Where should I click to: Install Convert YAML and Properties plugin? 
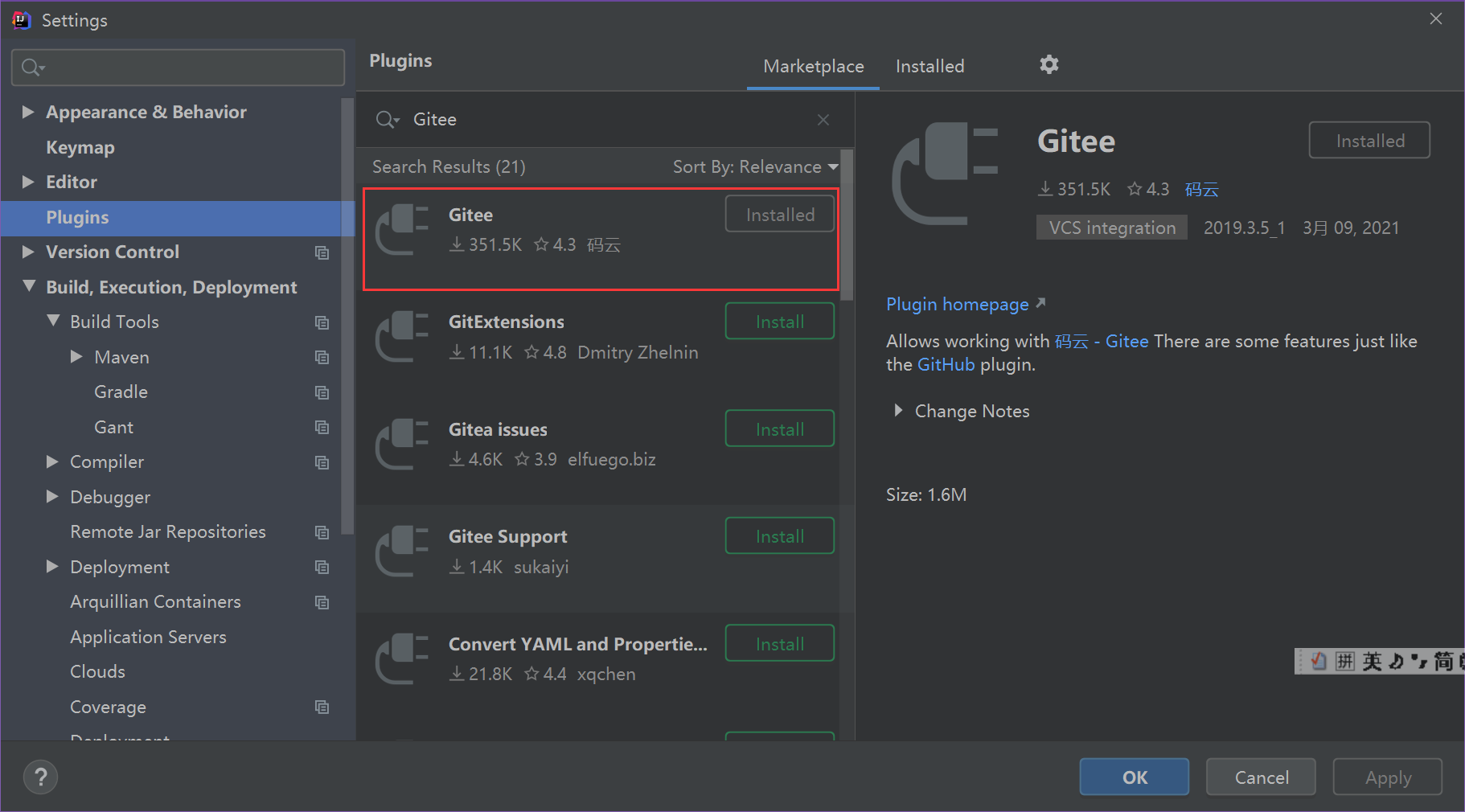point(780,644)
